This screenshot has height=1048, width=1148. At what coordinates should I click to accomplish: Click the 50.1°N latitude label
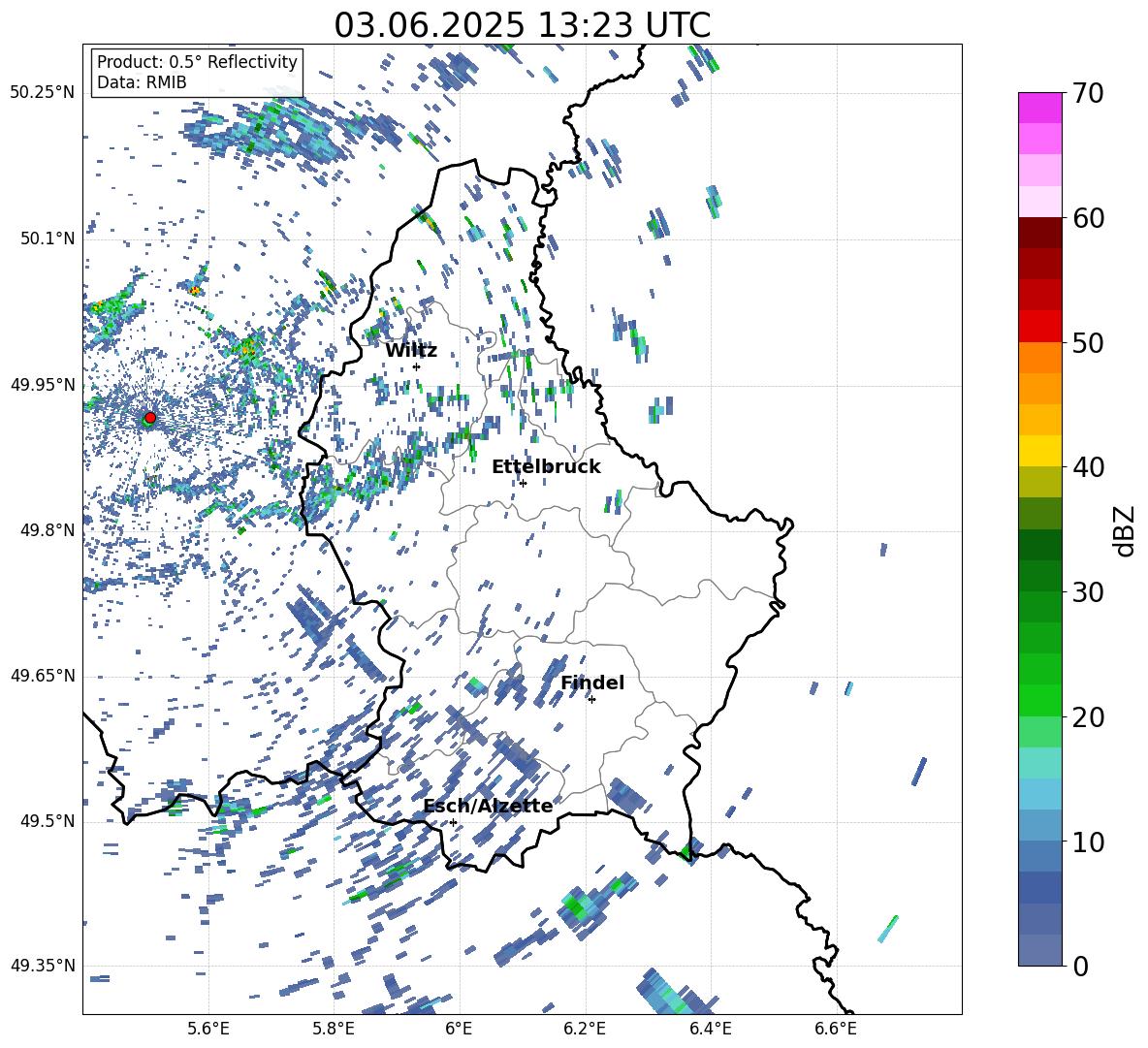coord(47,238)
